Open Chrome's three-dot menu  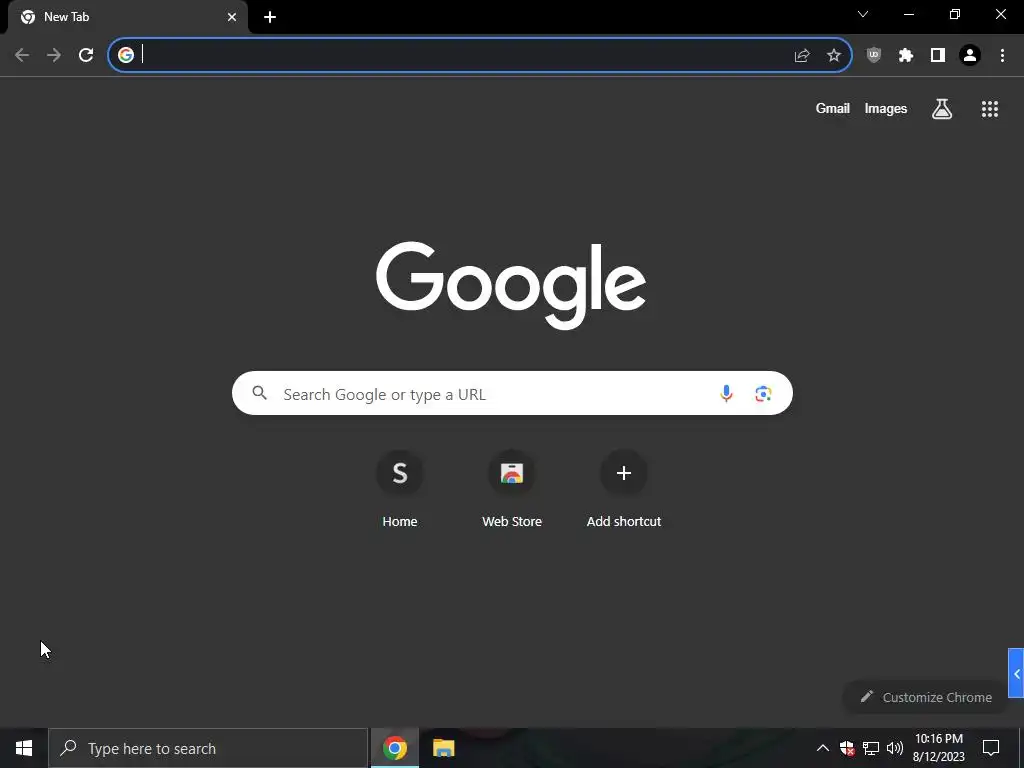1002,56
